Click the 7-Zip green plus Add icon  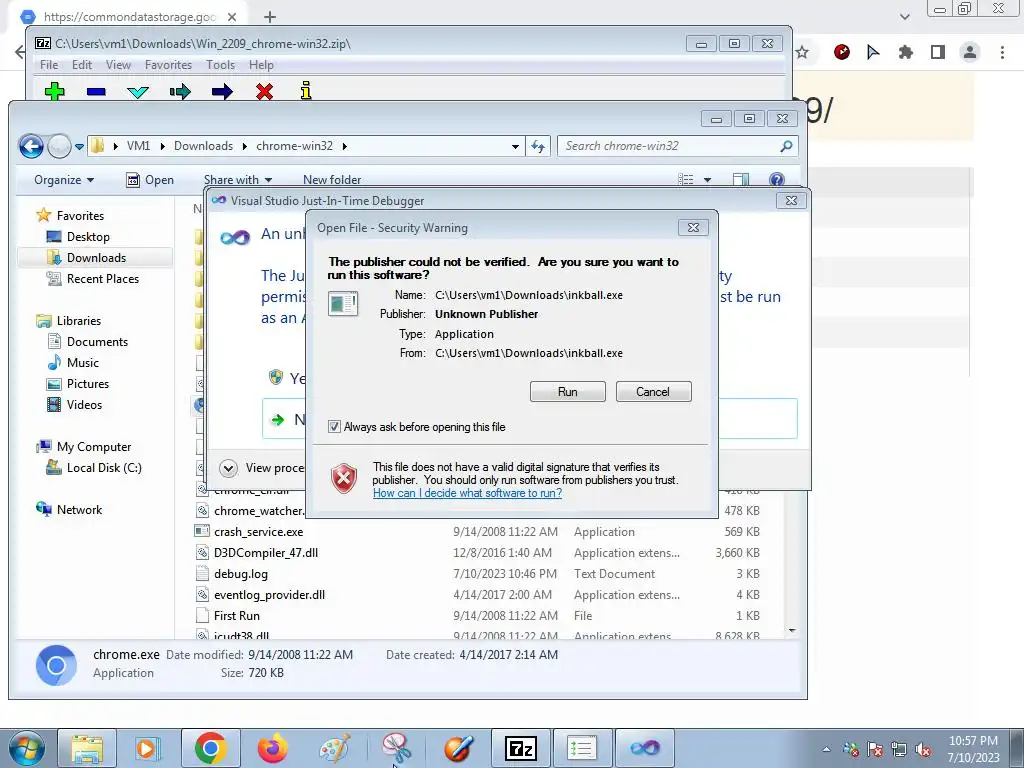pyautogui.click(x=55, y=91)
